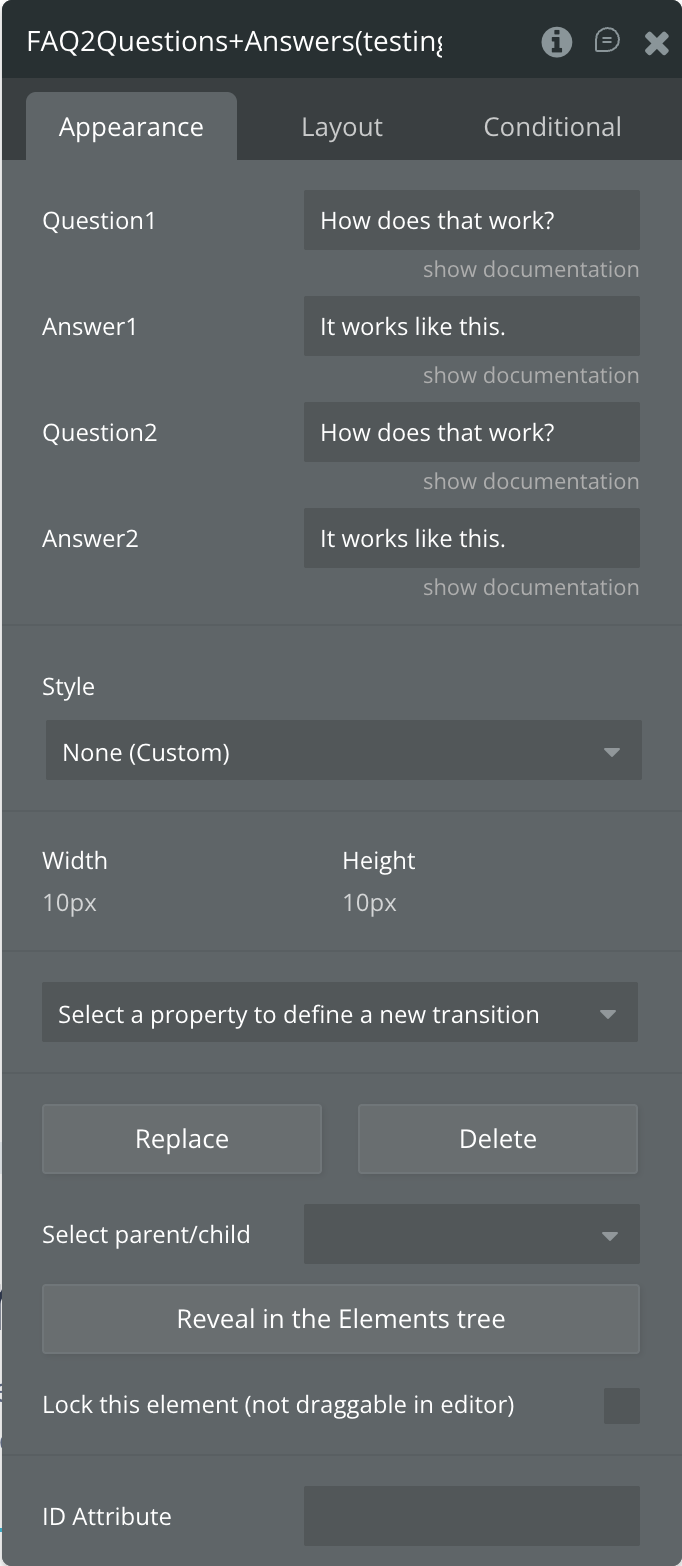Click the info icon in the header
The width and height of the screenshot is (682, 1566).
[x=556, y=41]
